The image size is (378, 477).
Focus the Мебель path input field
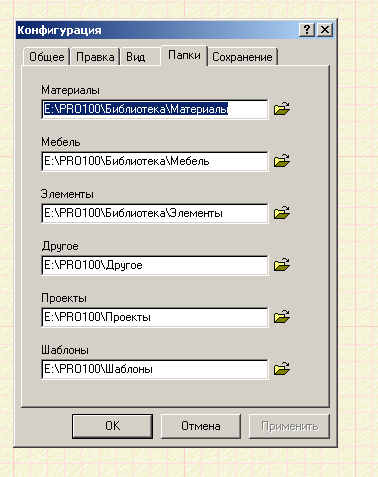(x=155, y=161)
